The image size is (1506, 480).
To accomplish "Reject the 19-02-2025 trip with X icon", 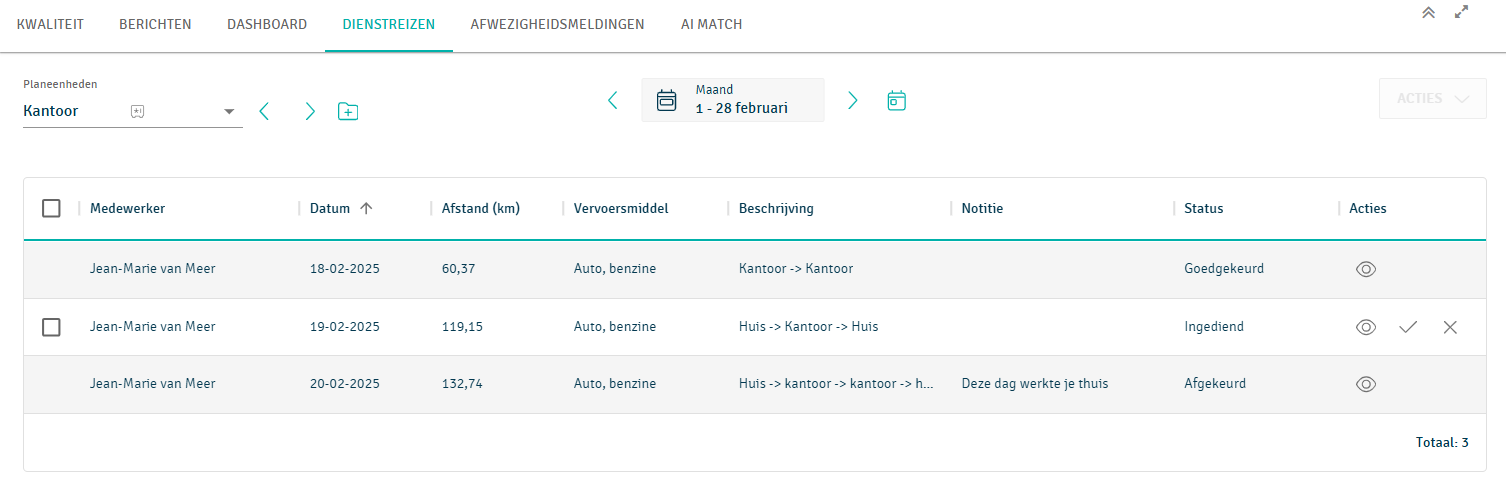I will (x=1450, y=327).
